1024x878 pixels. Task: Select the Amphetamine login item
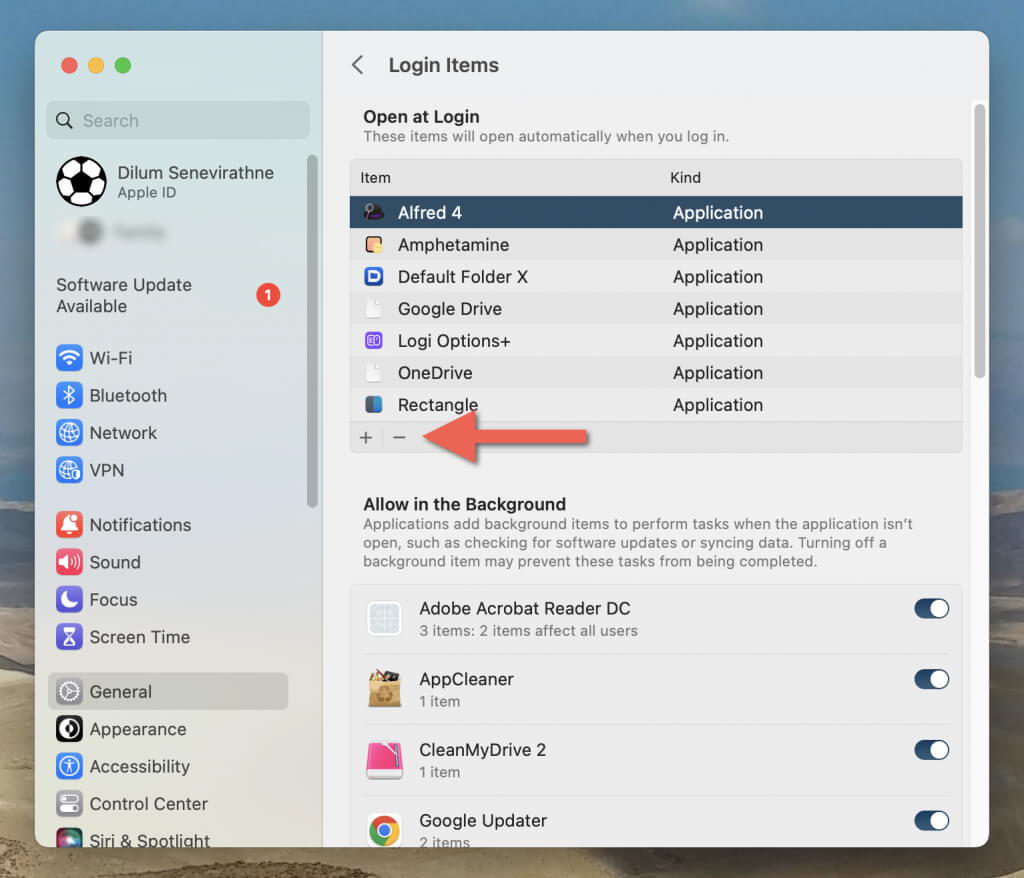[x=656, y=244]
